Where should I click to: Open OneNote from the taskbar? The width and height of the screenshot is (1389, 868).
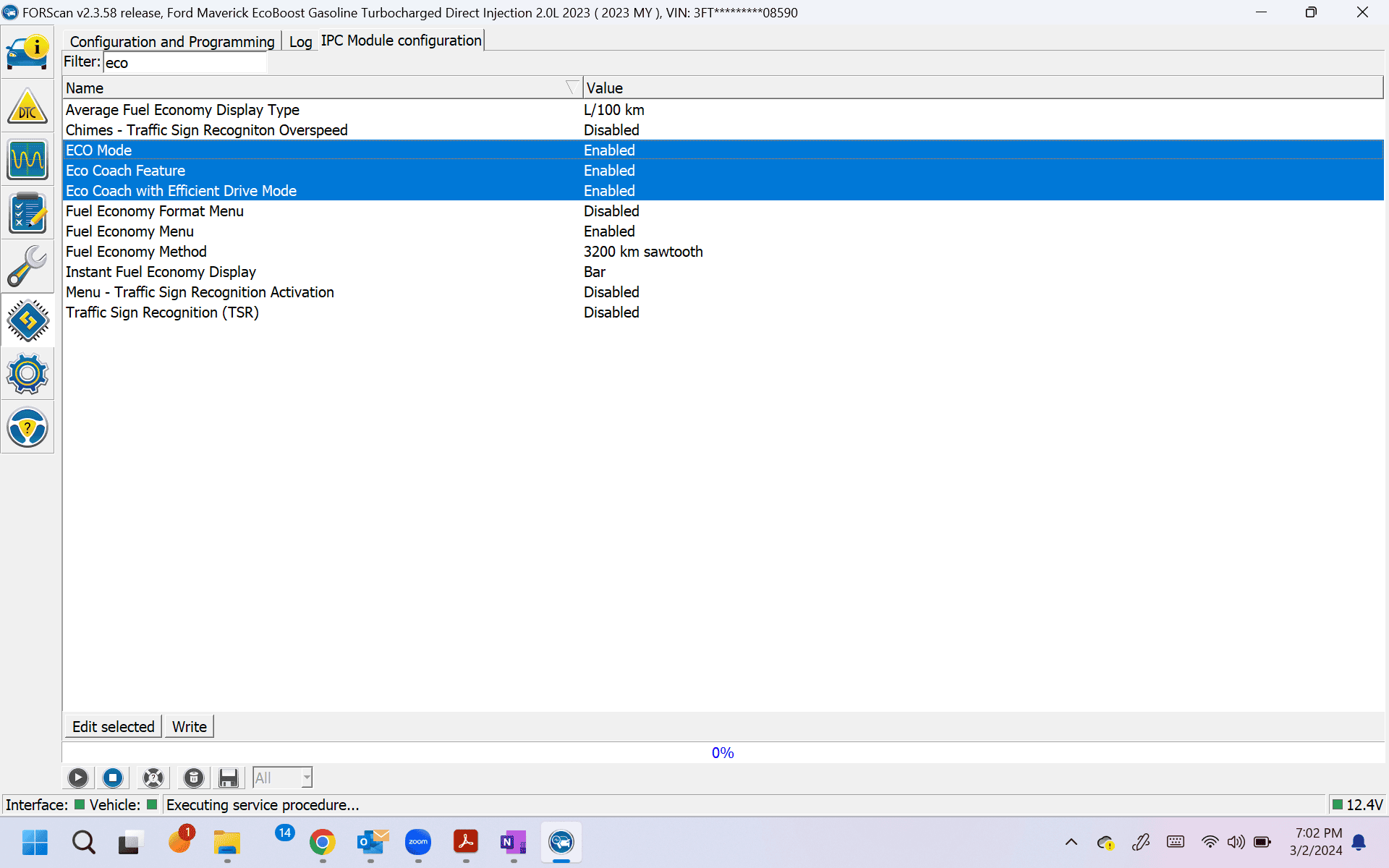pos(514,842)
